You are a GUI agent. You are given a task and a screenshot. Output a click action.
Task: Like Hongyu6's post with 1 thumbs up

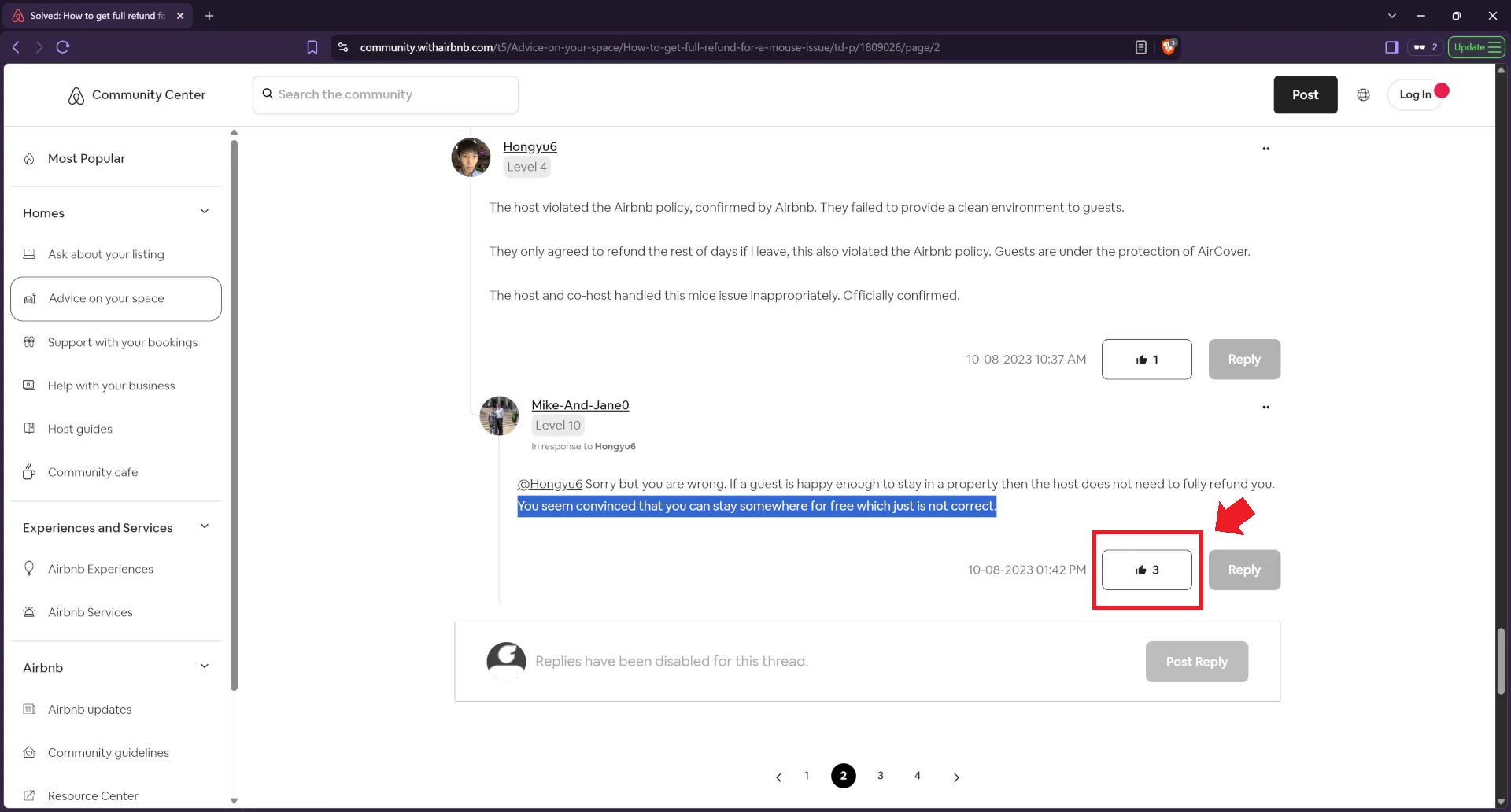tap(1147, 360)
